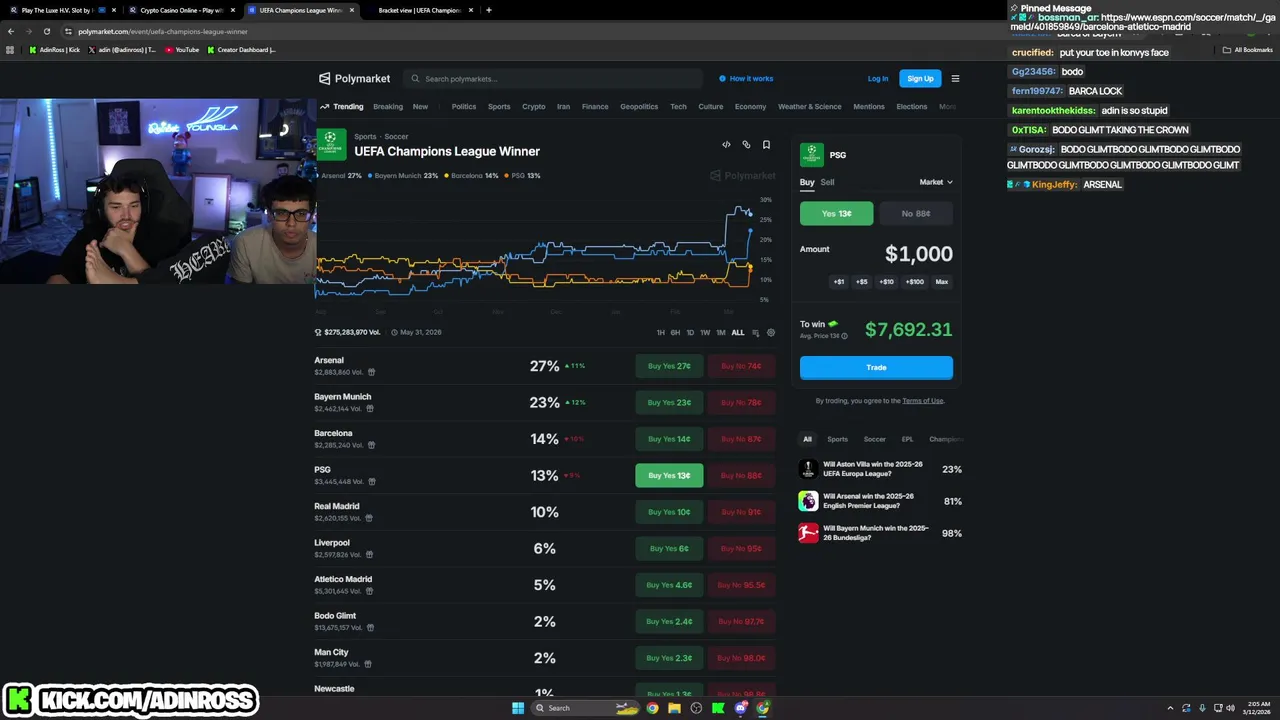Click the rewards gift icon next to Man City volume
The image size is (1280, 720).
368,664
